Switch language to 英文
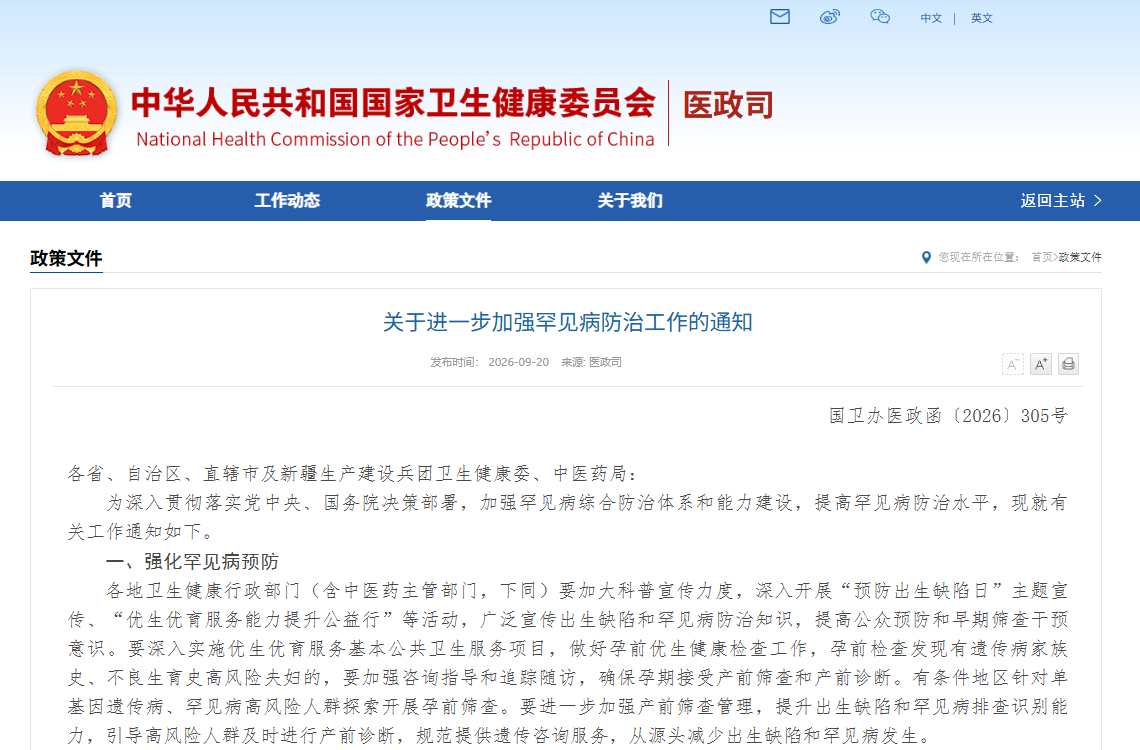The image size is (1140, 750). pyautogui.click(x=982, y=18)
